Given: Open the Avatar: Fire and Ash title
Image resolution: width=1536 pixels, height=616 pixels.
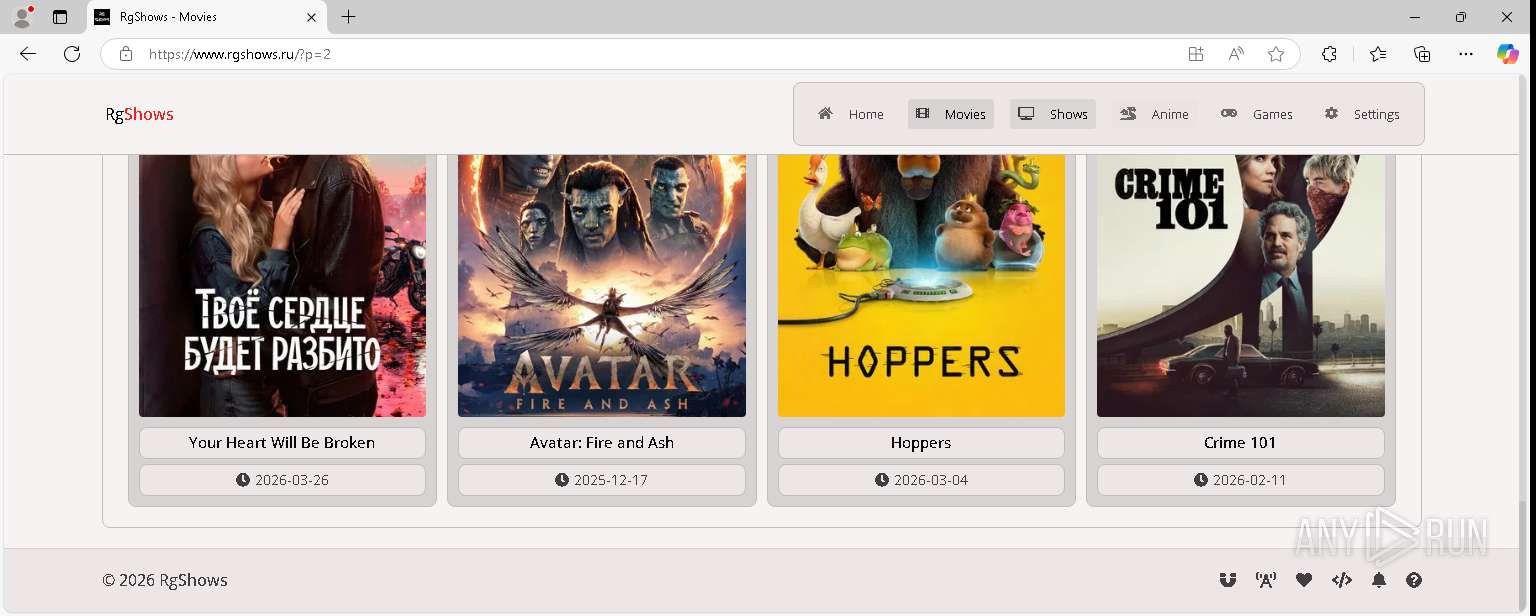Looking at the screenshot, I should click(602, 443).
